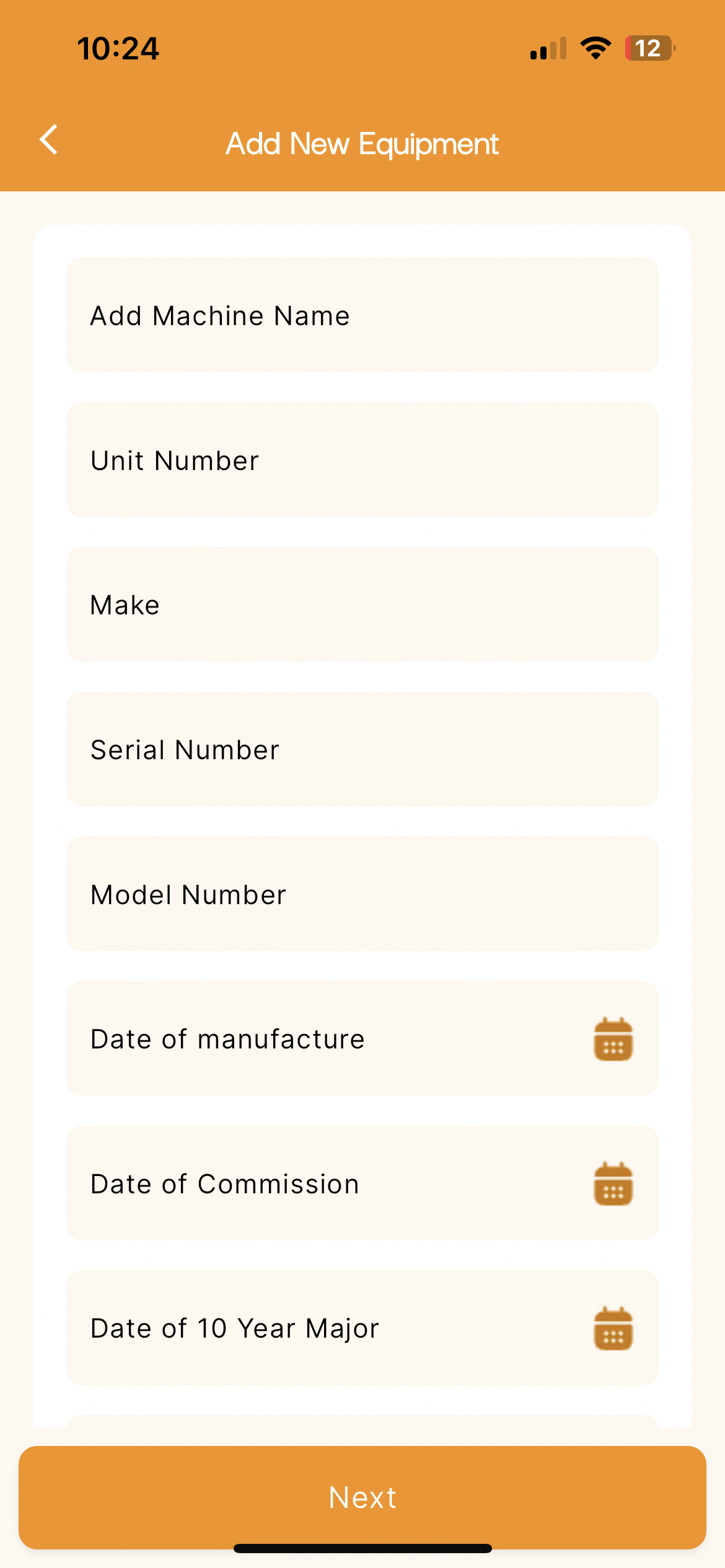Tap the home indicator bar at bottom
The image size is (725, 1568).
pos(362,1548)
